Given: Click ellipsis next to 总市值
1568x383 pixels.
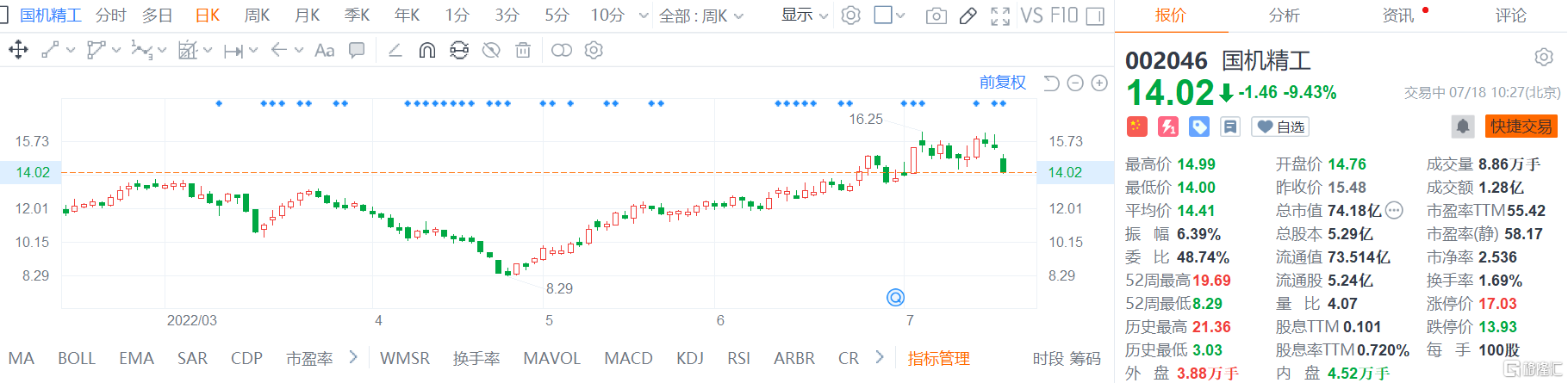Looking at the screenshot, I should tap(1394, 210).
